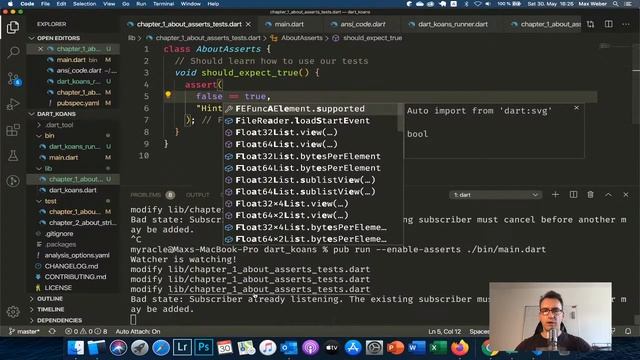
Task: Open analysis_options.yaml file
Action: point(77,255)
